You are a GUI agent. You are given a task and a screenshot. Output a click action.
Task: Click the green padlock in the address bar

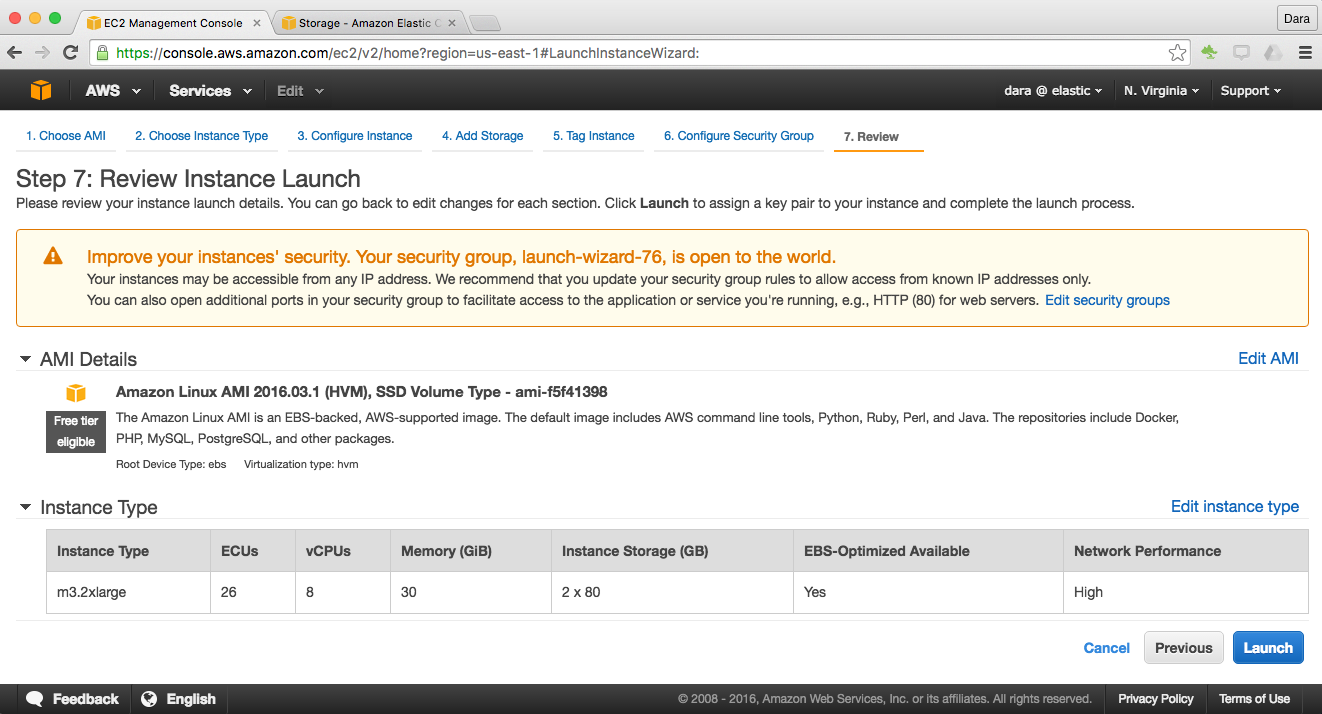102,53
